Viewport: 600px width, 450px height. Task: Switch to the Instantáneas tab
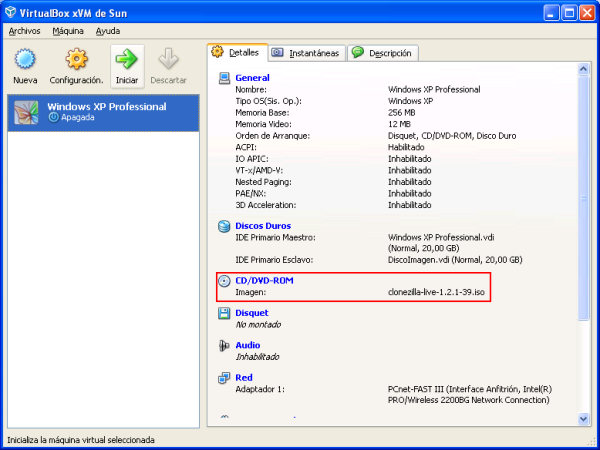[x=305, y=53]
